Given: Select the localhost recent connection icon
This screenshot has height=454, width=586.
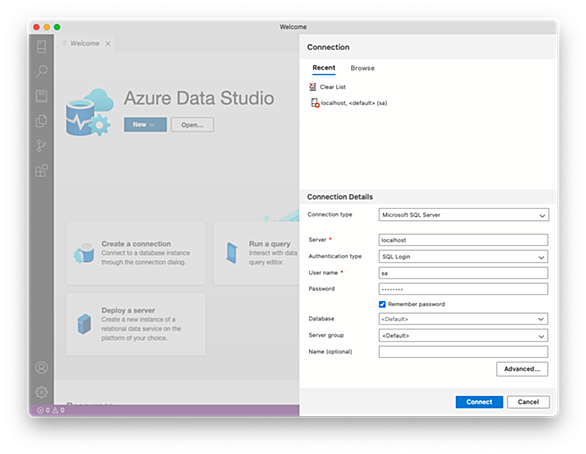Looking at the screenshot, I should (x=315, y=103).
